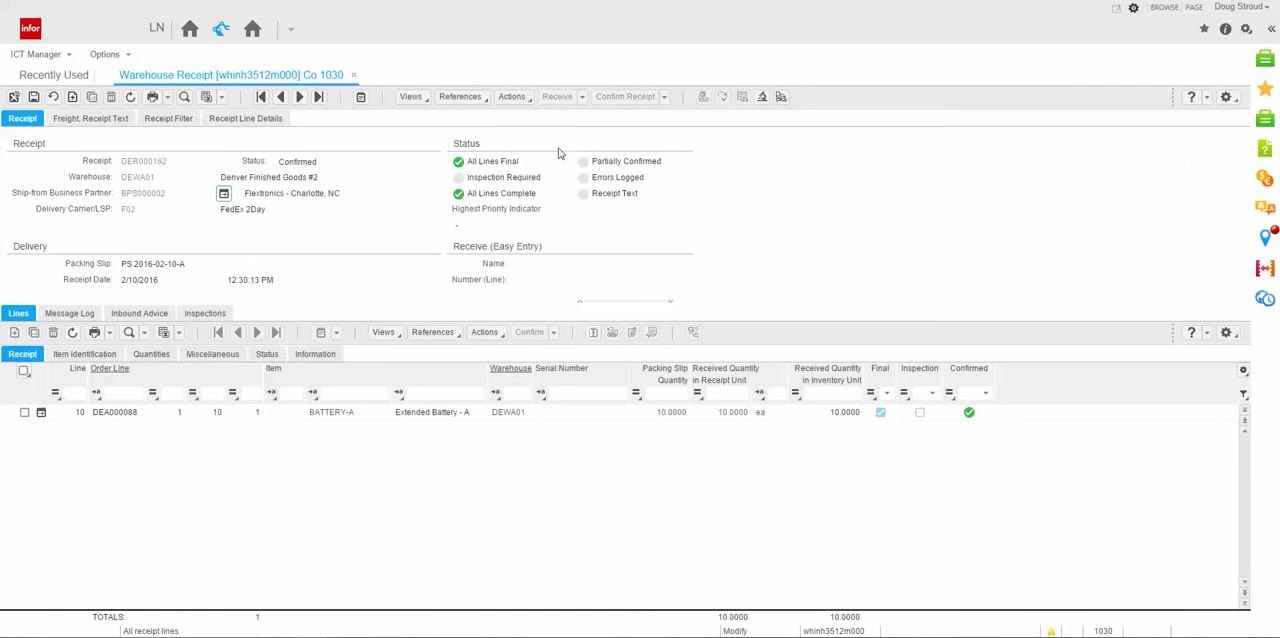Toggle the select-all checkbox in lines header
Image resolution: width=1280 pixels, height=638 pixels.
coord(24,371)
